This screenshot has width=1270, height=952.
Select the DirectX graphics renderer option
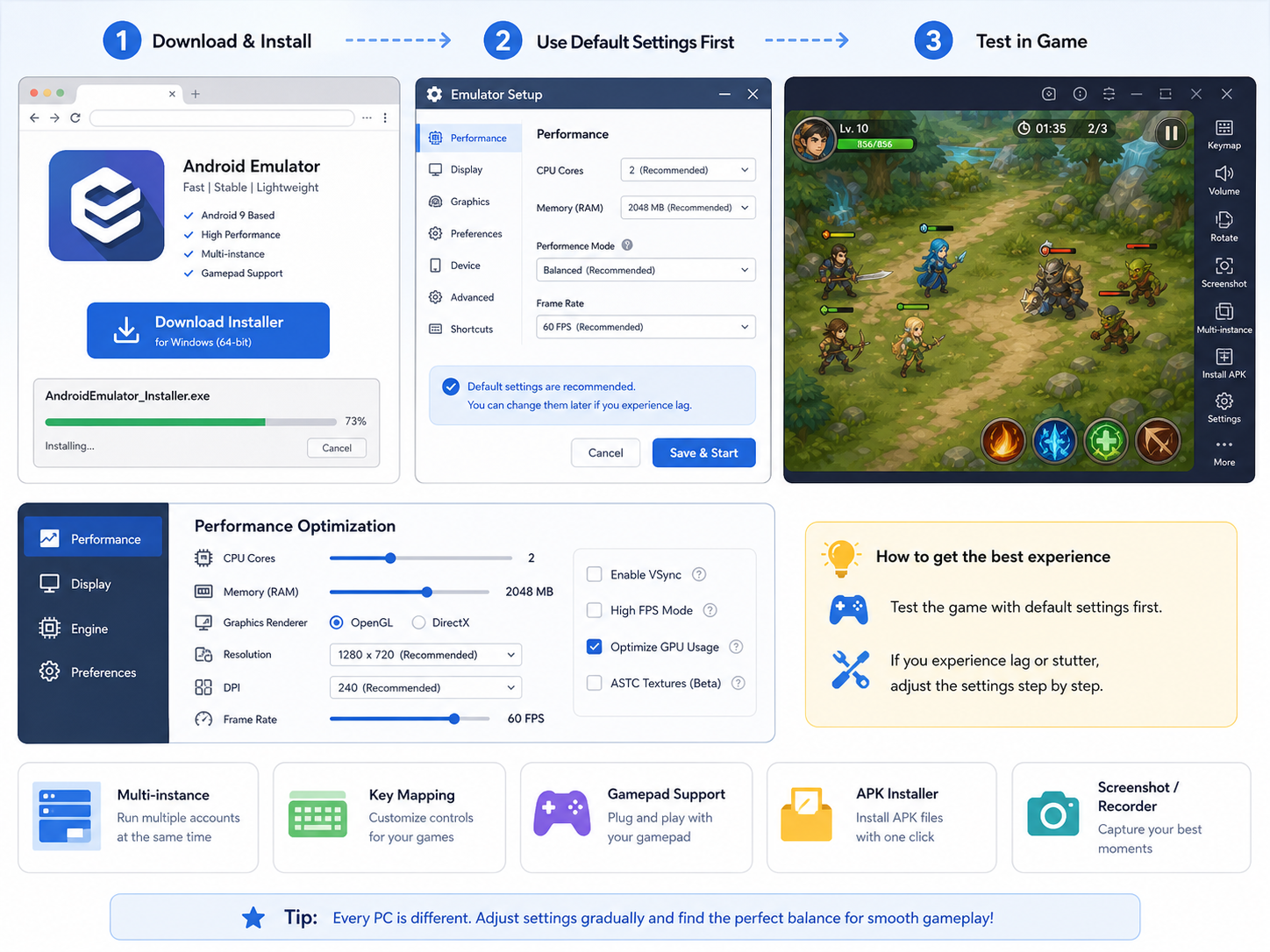418,622
